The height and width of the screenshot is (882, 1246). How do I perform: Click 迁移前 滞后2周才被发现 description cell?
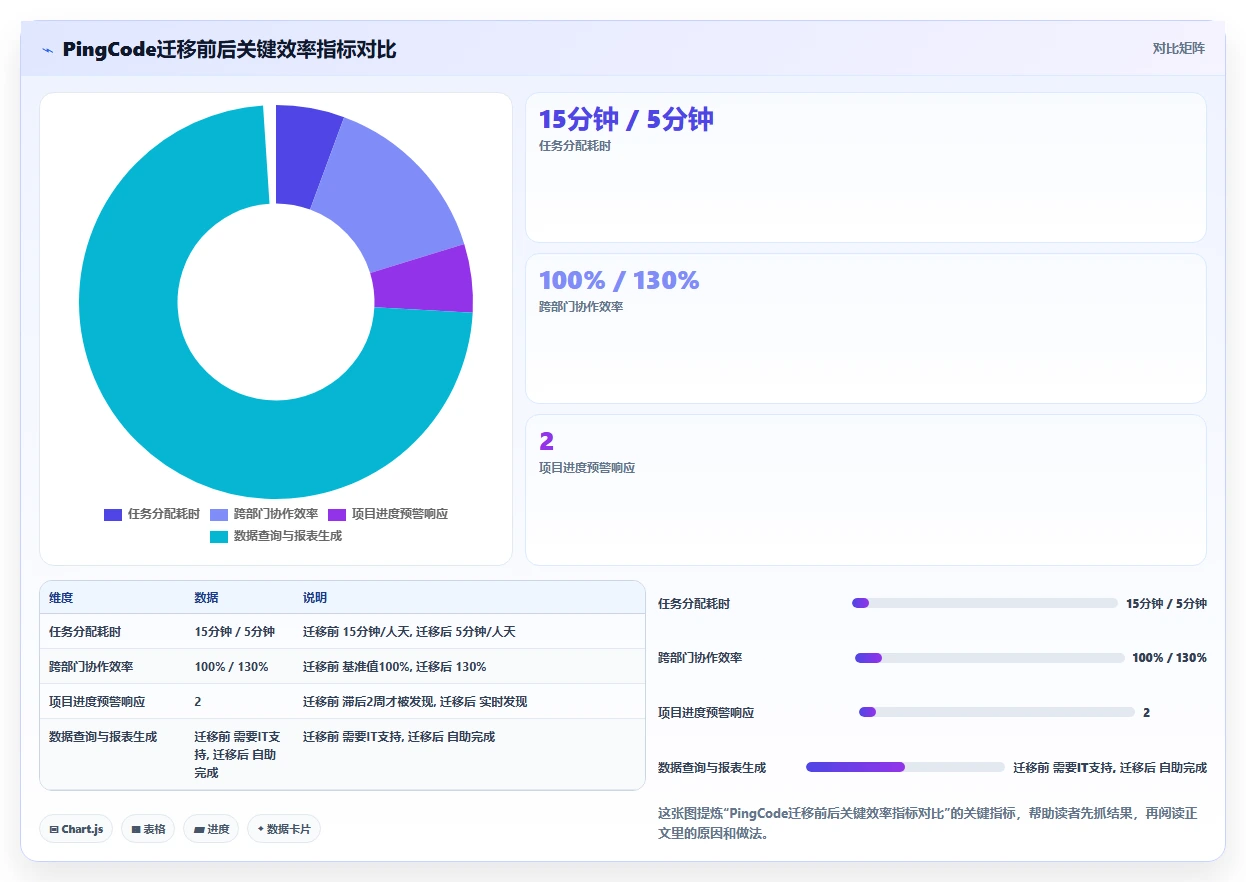(415, 702)
